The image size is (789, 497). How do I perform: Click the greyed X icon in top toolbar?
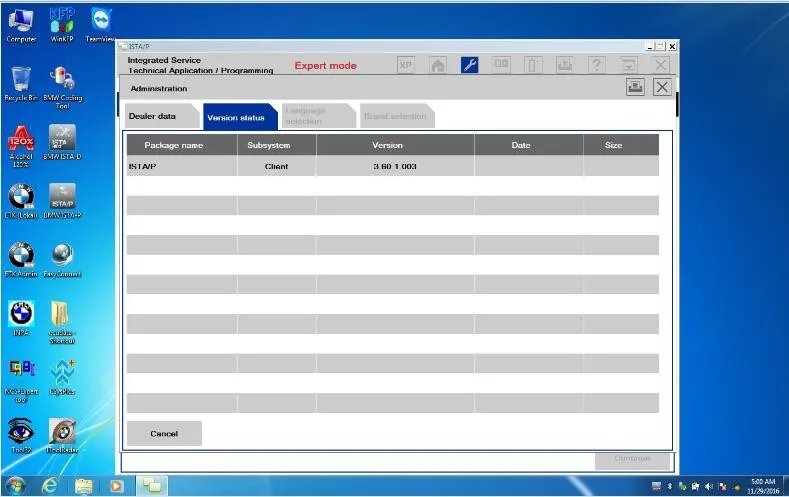pyautogui.click(x=661, y=65)
